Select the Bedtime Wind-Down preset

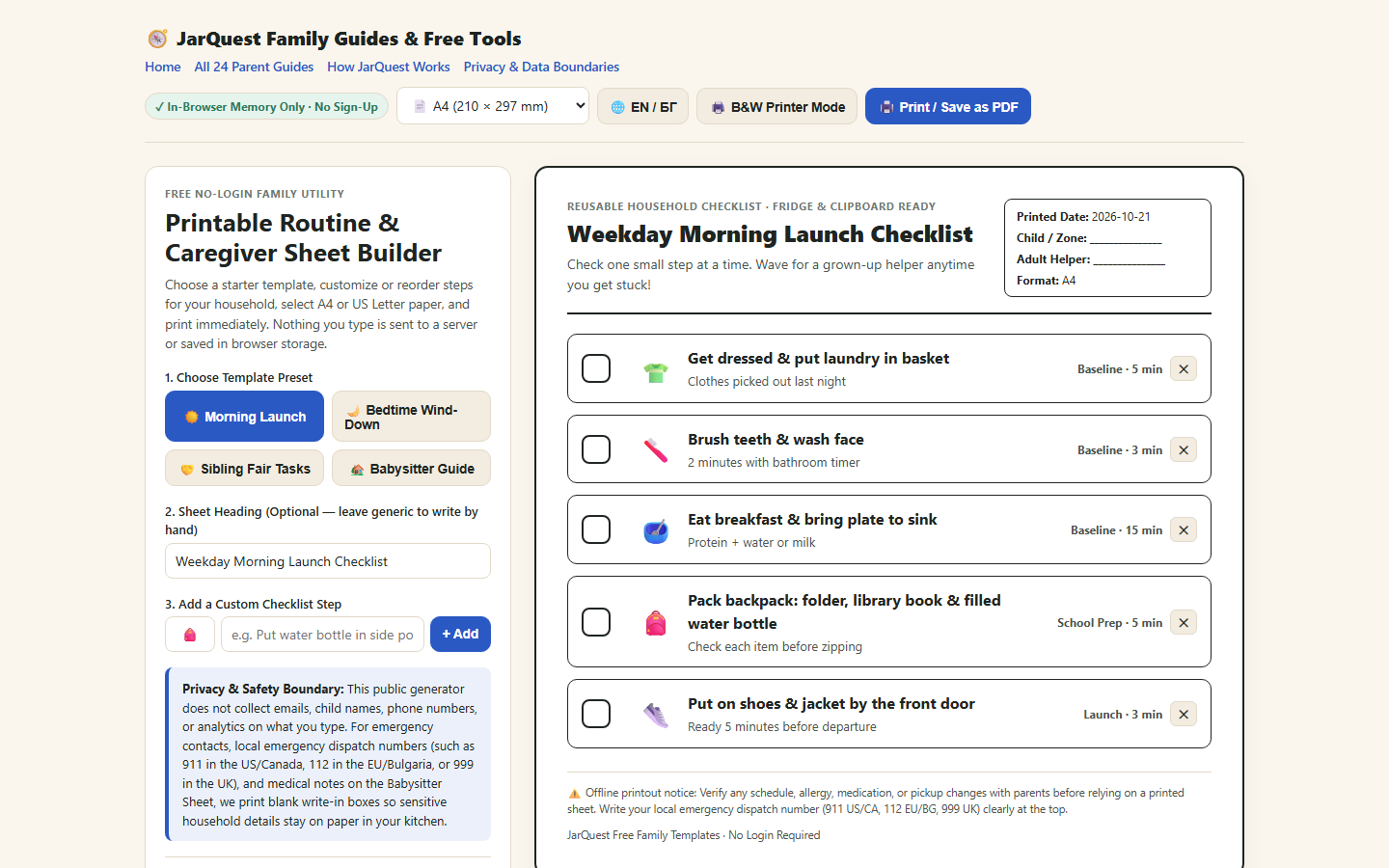[411, 417]
